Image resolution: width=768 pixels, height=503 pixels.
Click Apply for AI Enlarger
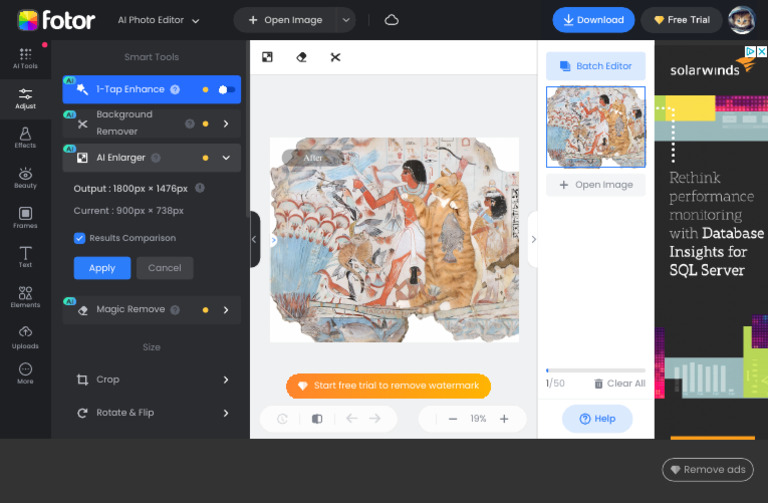tap(102, 268)
